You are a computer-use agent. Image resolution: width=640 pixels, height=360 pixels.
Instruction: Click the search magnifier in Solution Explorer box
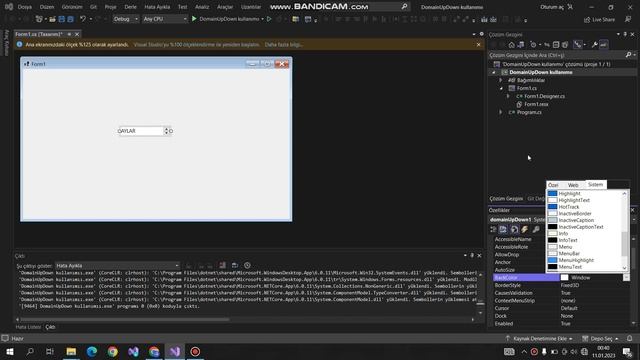(x=629, y=55)
